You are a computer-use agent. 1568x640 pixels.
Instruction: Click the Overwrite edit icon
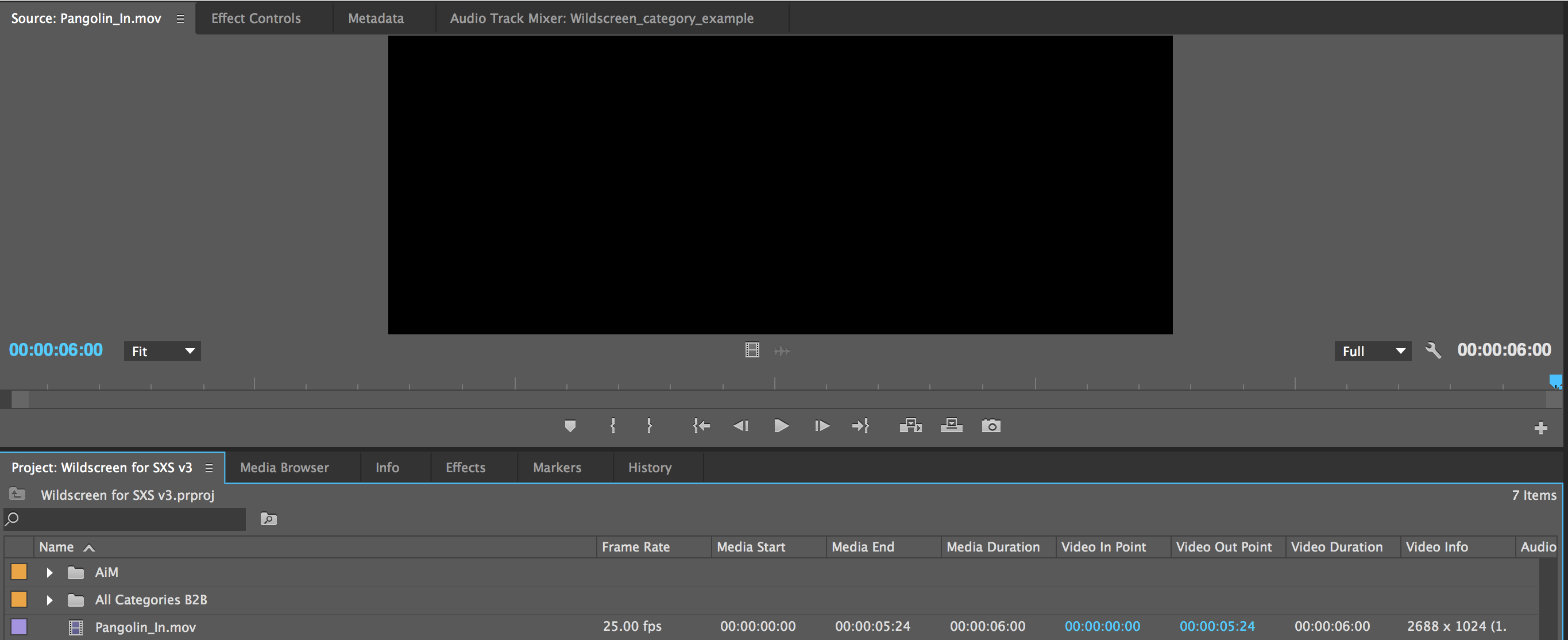[x=951, y=426]
